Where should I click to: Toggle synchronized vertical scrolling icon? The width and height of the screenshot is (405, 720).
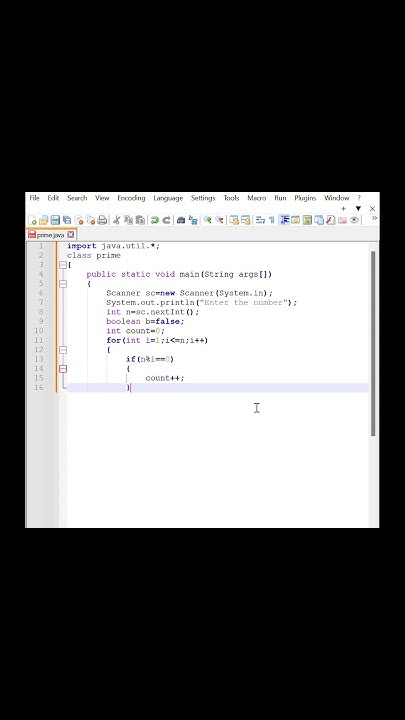[234, 220]
